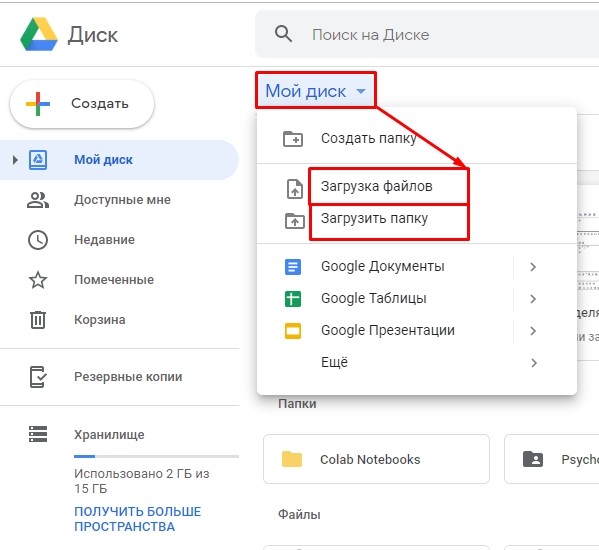Click the green Google Таблицы icon
599x550 pixels.
pos(293,299)
